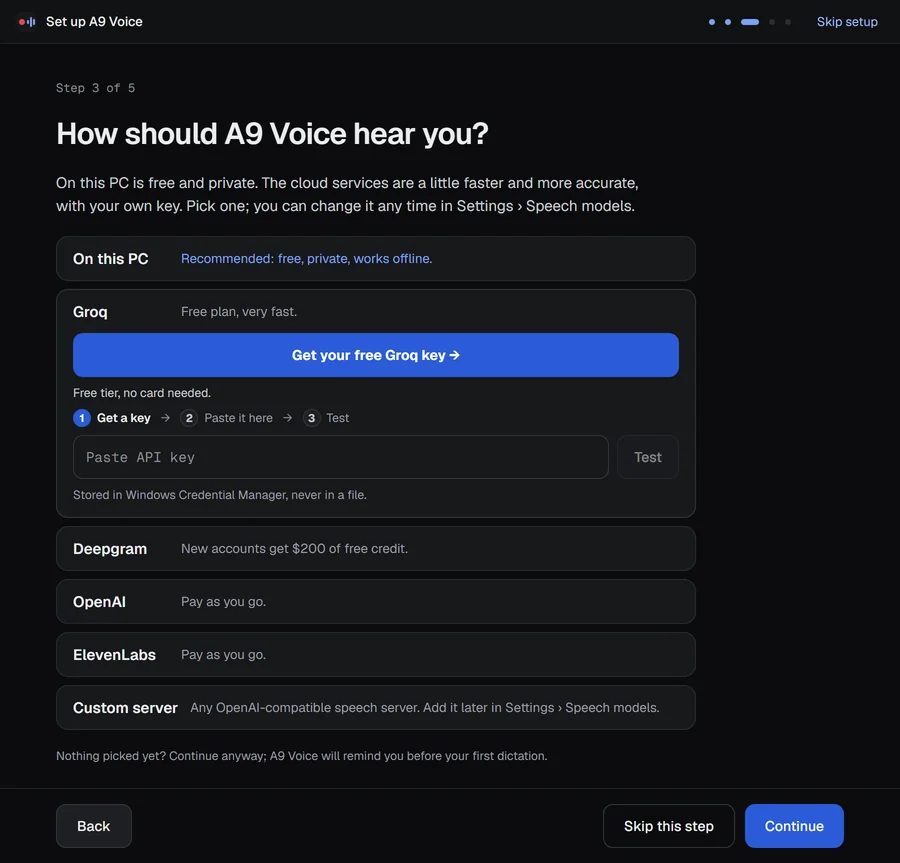Click the step 3 Test badge

point(311,418)
